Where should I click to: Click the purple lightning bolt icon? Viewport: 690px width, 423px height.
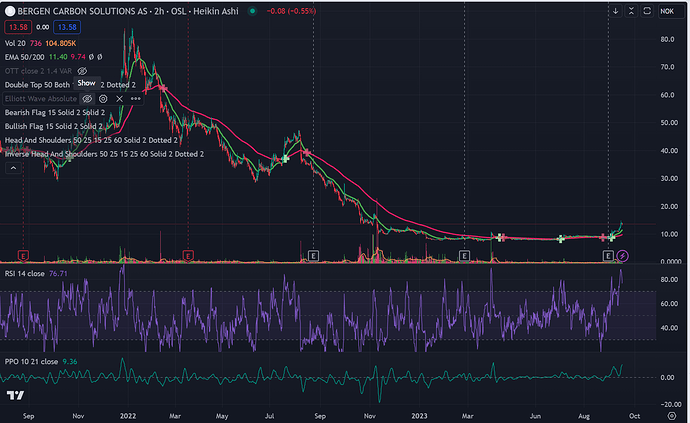pos(622,256)
